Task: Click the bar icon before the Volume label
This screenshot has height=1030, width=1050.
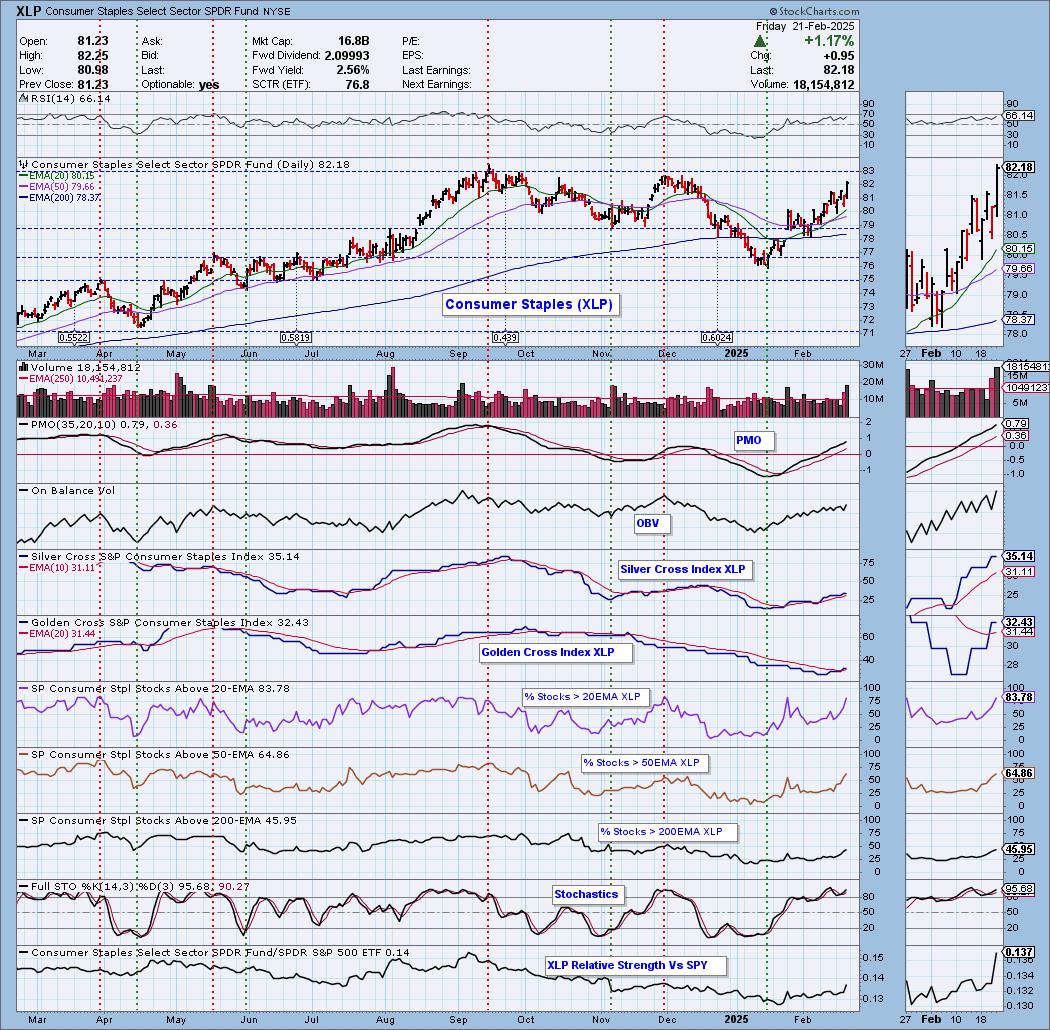Action: pyautogui.click(x=24, y=367)
